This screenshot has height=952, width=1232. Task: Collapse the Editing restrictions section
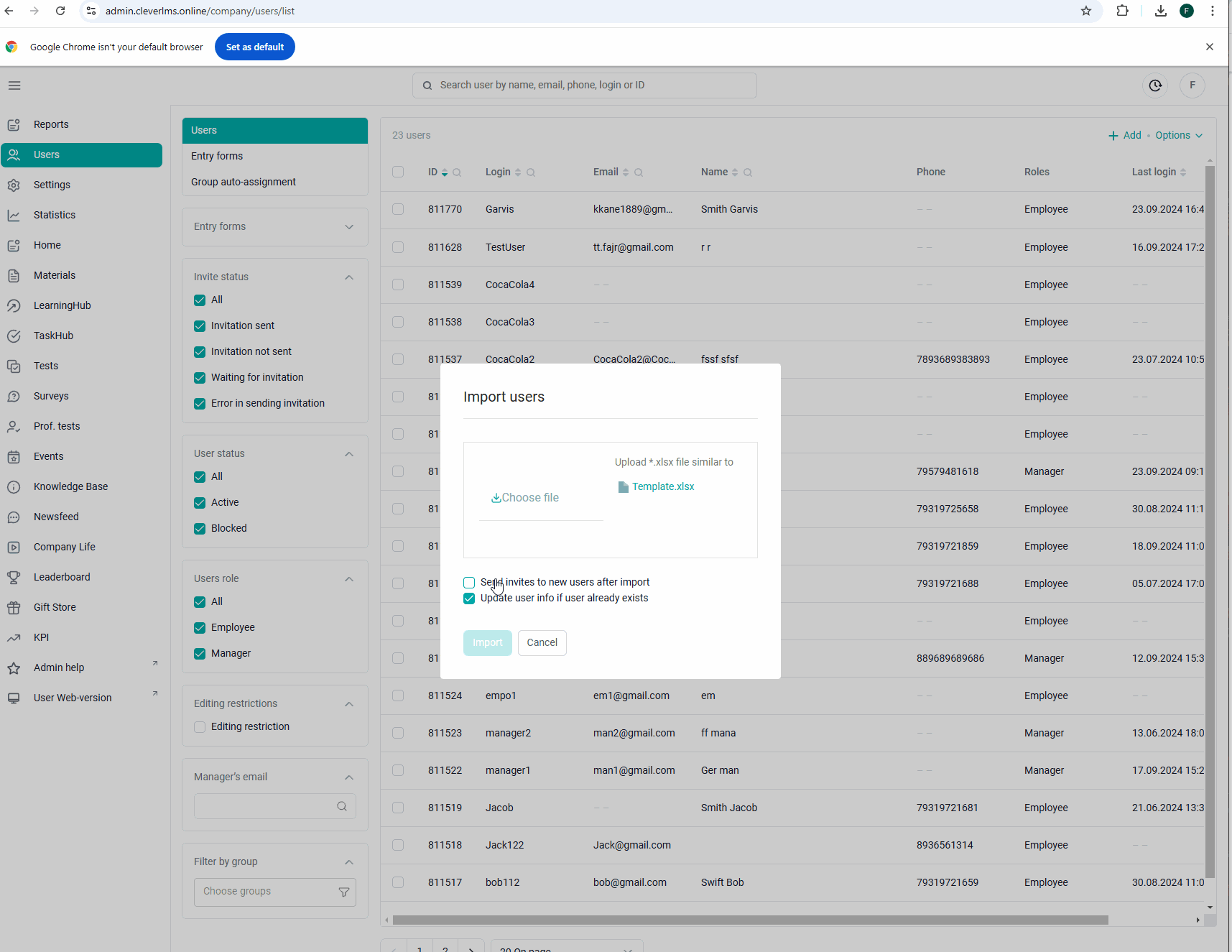coord(349,704)
